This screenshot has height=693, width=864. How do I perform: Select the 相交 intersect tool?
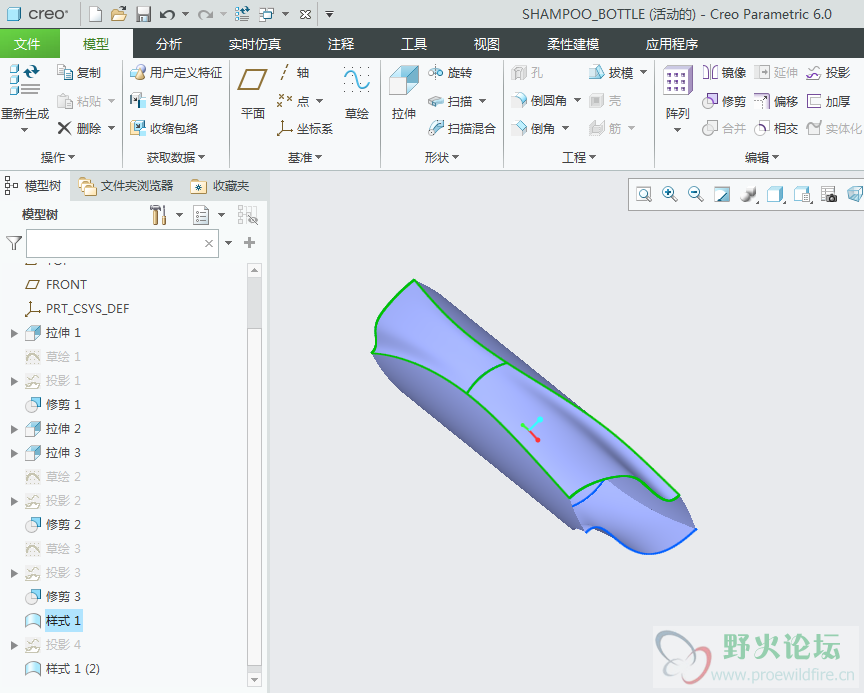click(776, 128)
